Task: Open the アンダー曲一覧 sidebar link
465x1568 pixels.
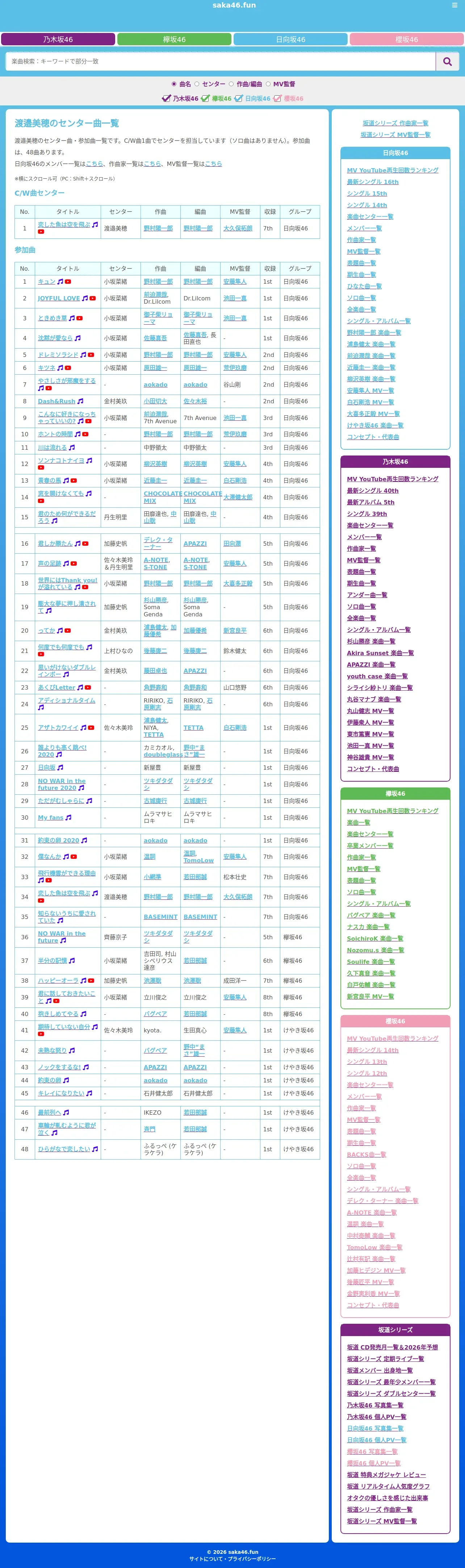Action: pos(367,595)
